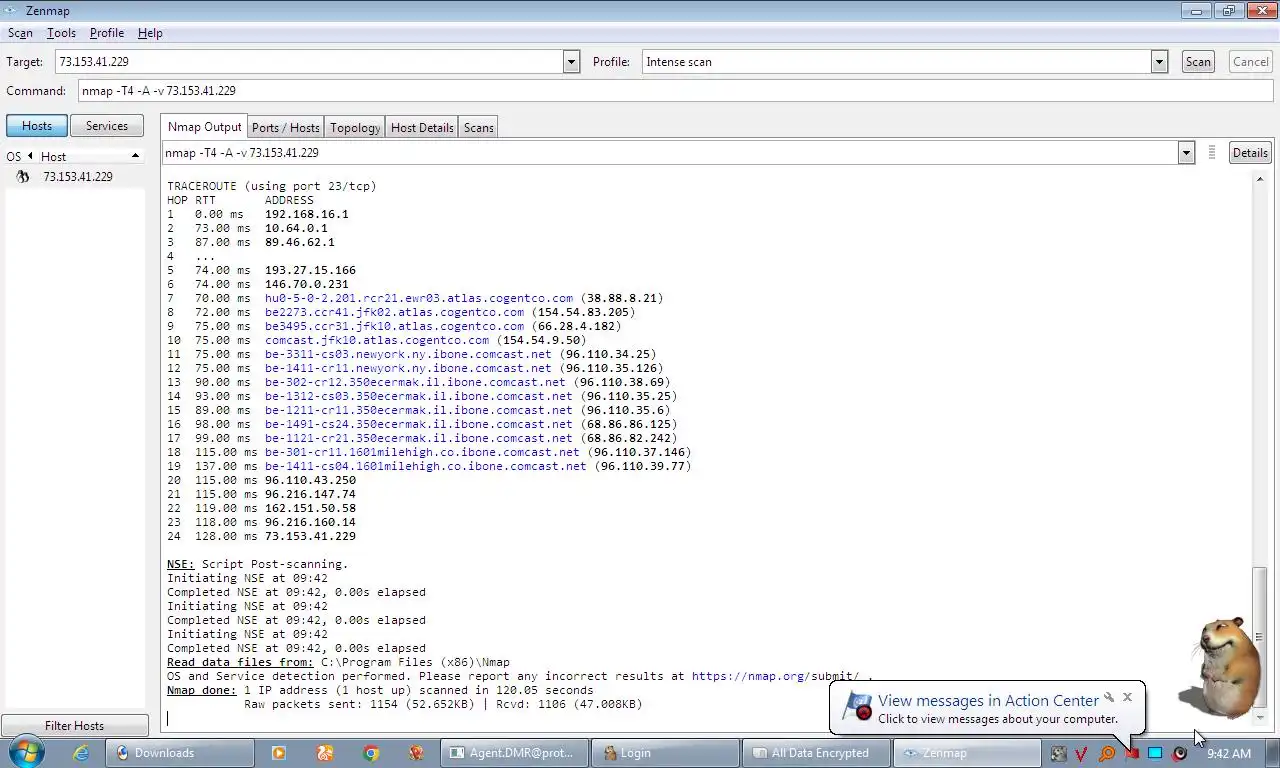Click the Target input field
The width and height of the screenshot is (1280, 768).
(309, 62)
